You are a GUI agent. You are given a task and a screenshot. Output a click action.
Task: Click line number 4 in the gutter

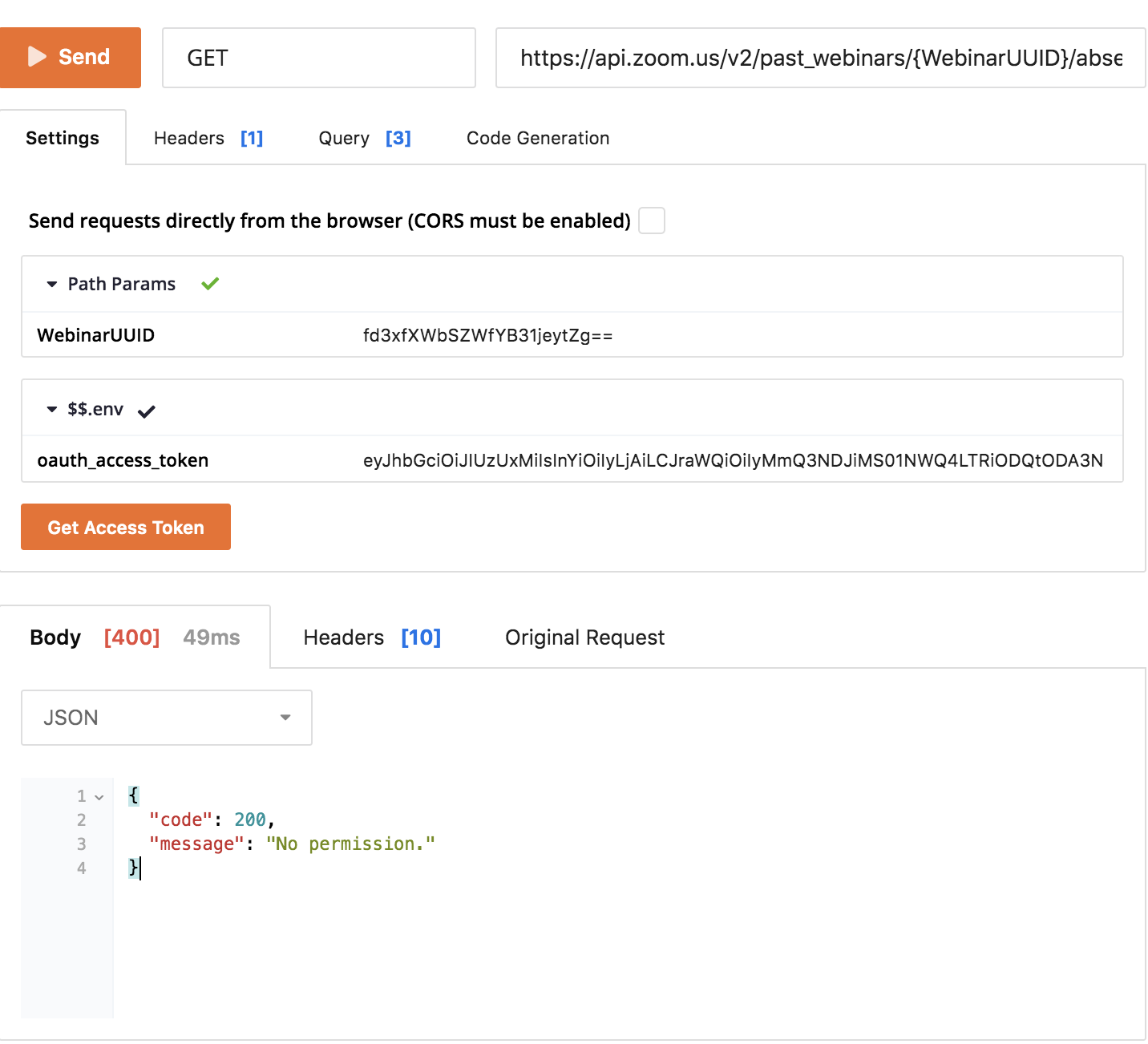point(82,868)
